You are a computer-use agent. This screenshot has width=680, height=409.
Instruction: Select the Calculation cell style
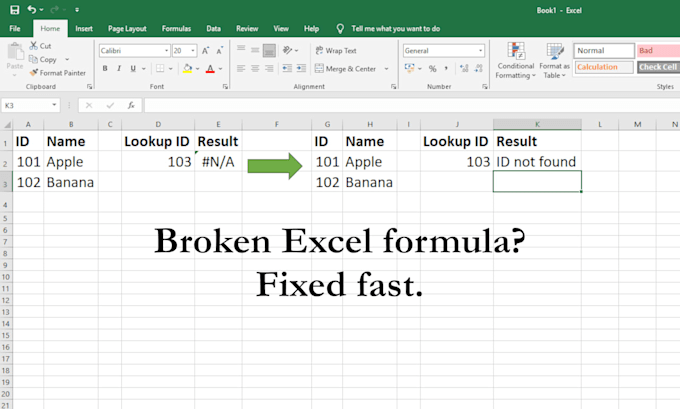[604, 67]
